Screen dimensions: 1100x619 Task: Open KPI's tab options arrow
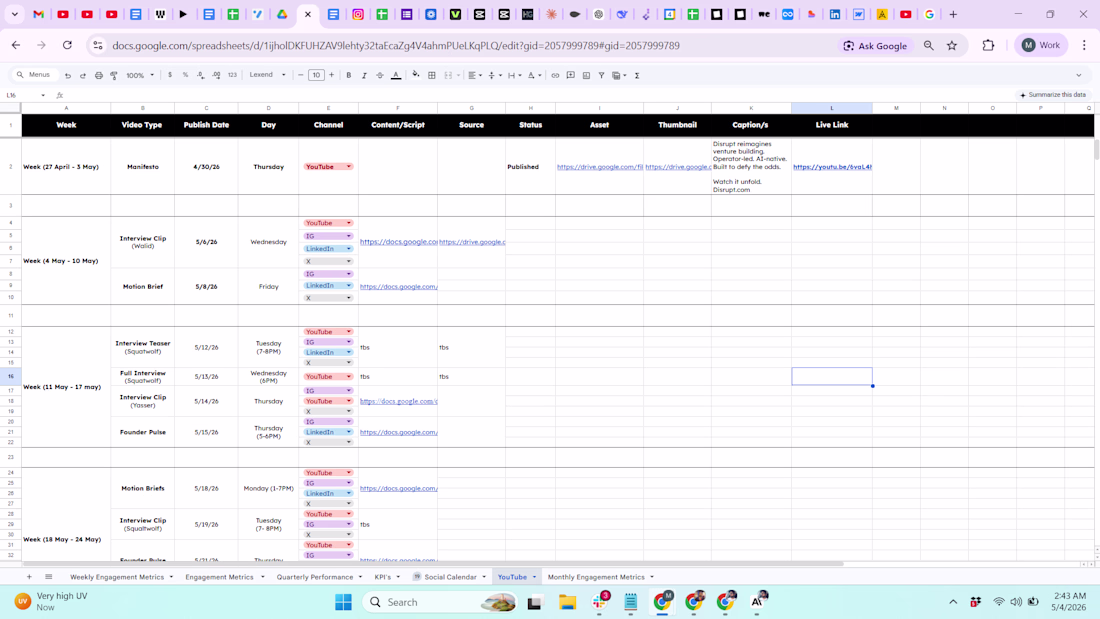coord(398,577)
